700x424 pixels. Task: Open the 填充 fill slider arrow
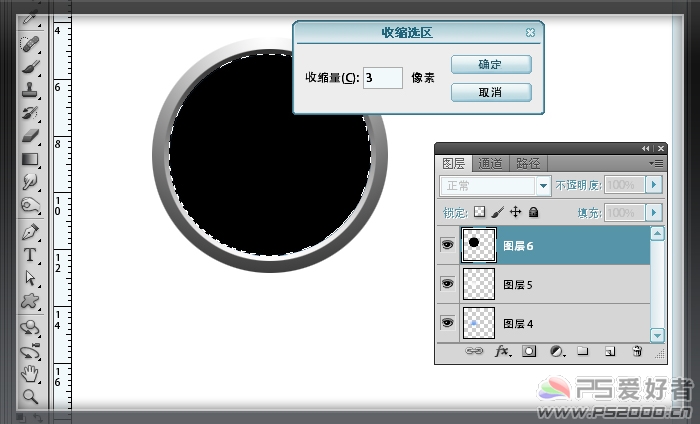pyautogui.click(x=654, y=212)
